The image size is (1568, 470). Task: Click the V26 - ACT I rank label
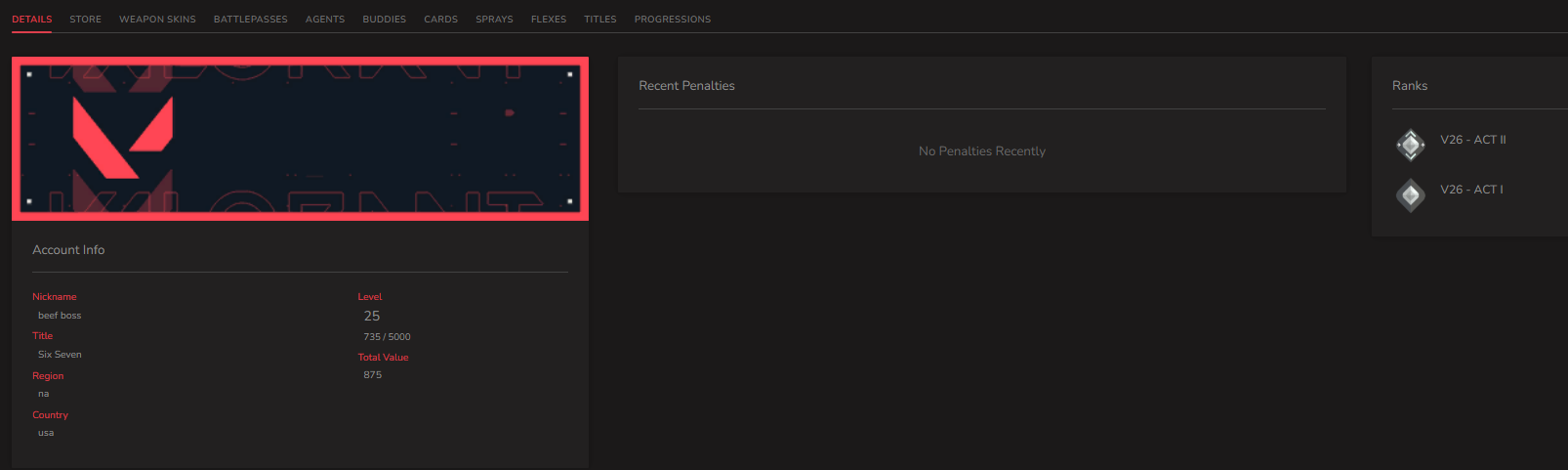tap(1471, 190)
